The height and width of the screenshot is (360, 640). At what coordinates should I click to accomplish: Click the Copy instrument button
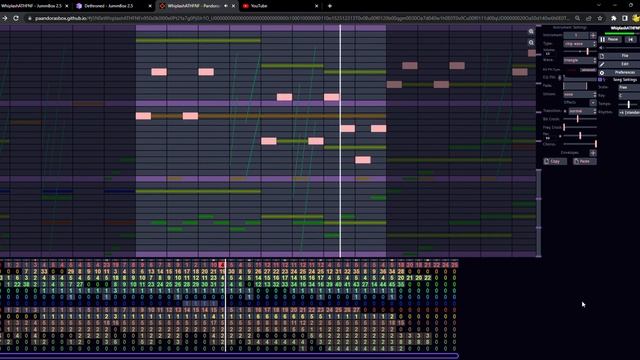pos(555,162)
